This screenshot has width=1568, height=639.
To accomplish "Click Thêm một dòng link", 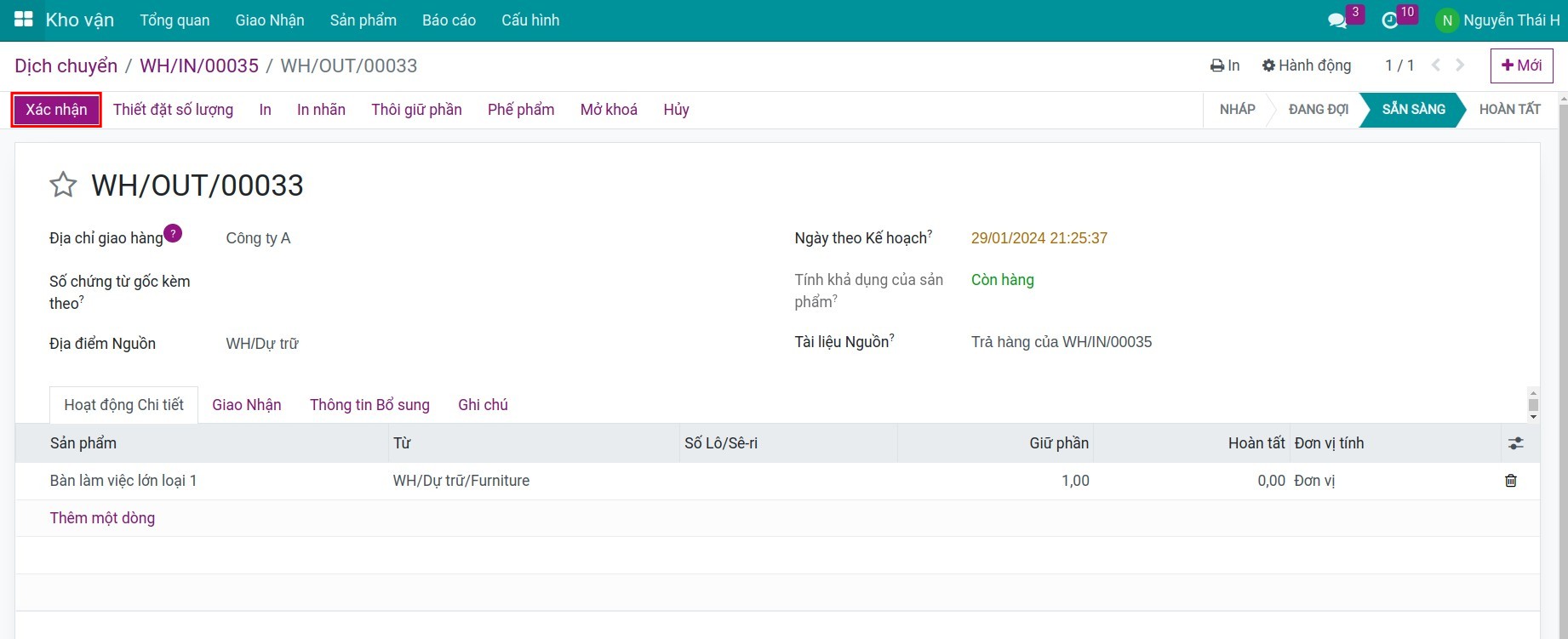I will pyautogui.click(x=102, y=518).
